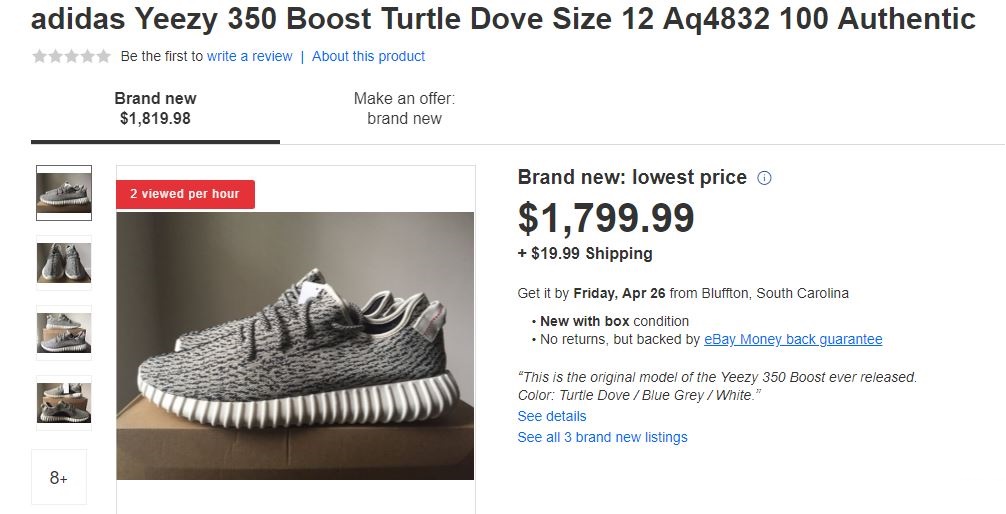Click the five-star rating icons

coord(71,57)
